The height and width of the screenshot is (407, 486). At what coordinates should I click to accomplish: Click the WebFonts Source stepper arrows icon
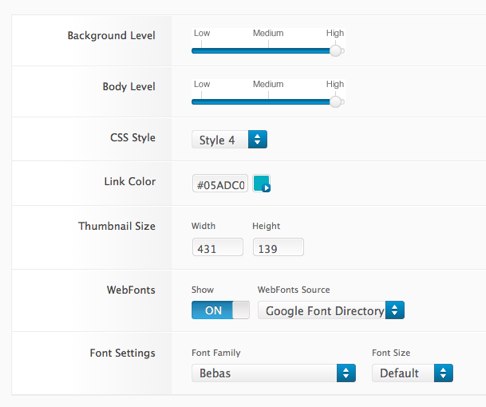(x=395, y=310)
